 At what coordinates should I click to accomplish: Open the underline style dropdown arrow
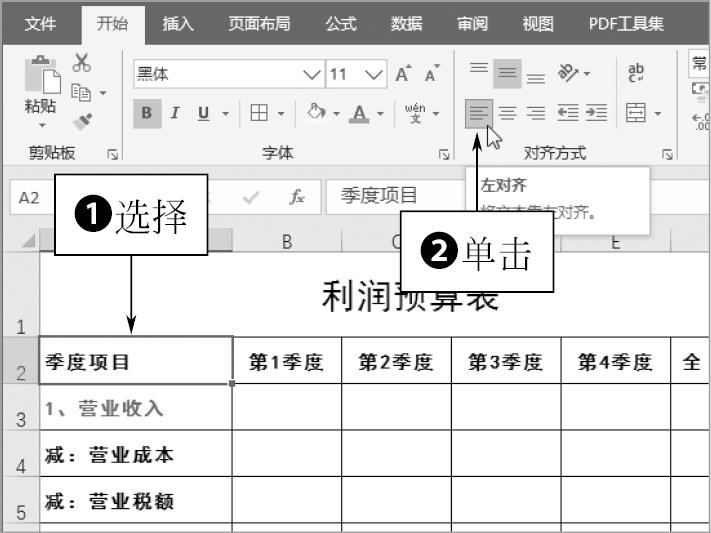(225, 113)
